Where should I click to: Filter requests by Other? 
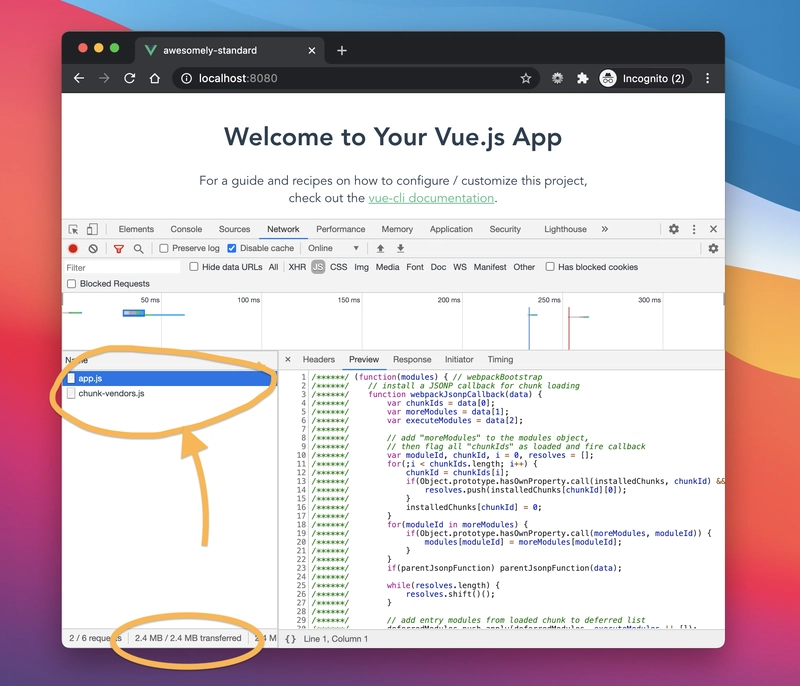[x=524, y=267]
